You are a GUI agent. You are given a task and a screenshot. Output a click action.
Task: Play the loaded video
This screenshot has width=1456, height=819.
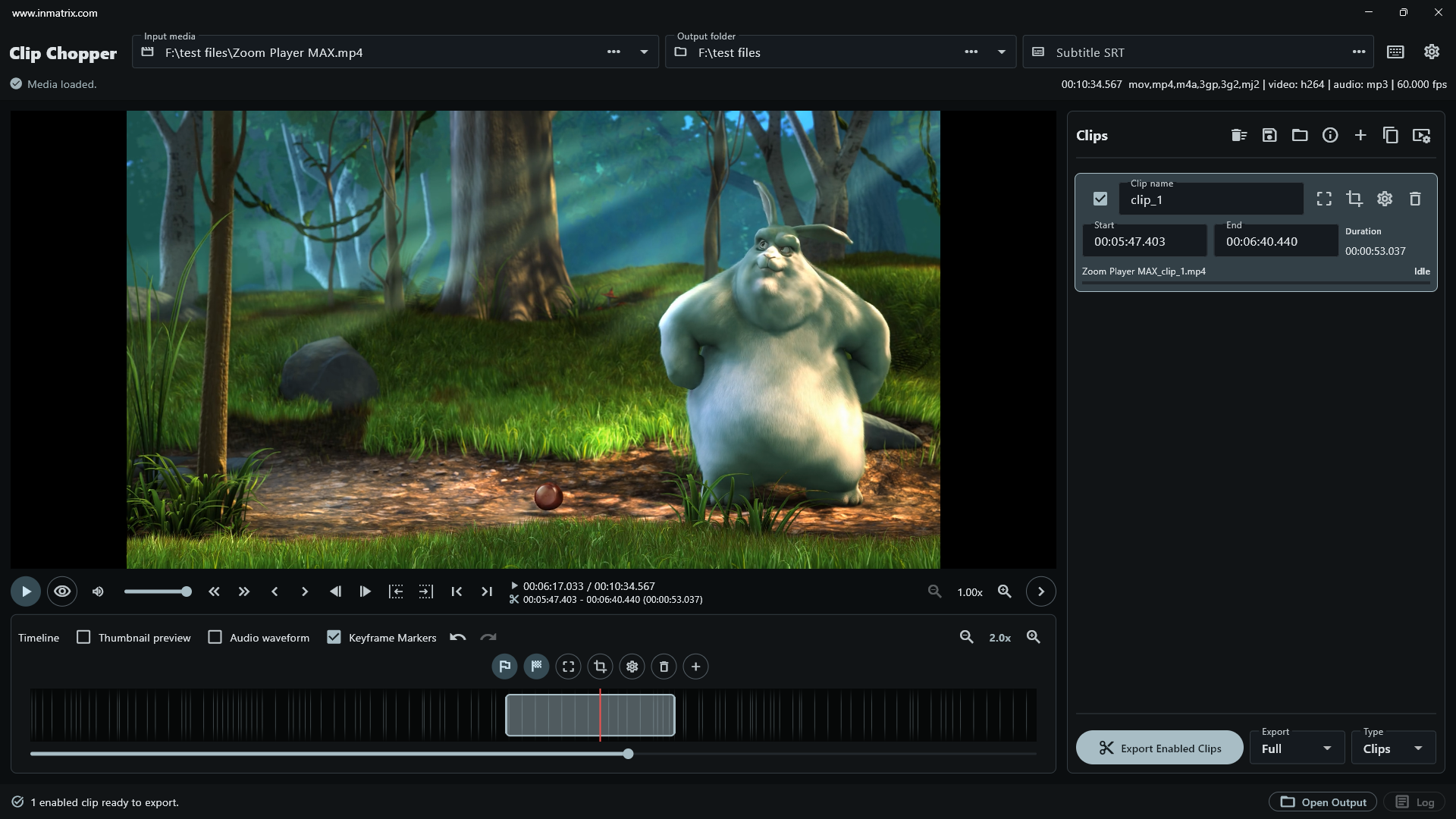(x=26, y=591)
